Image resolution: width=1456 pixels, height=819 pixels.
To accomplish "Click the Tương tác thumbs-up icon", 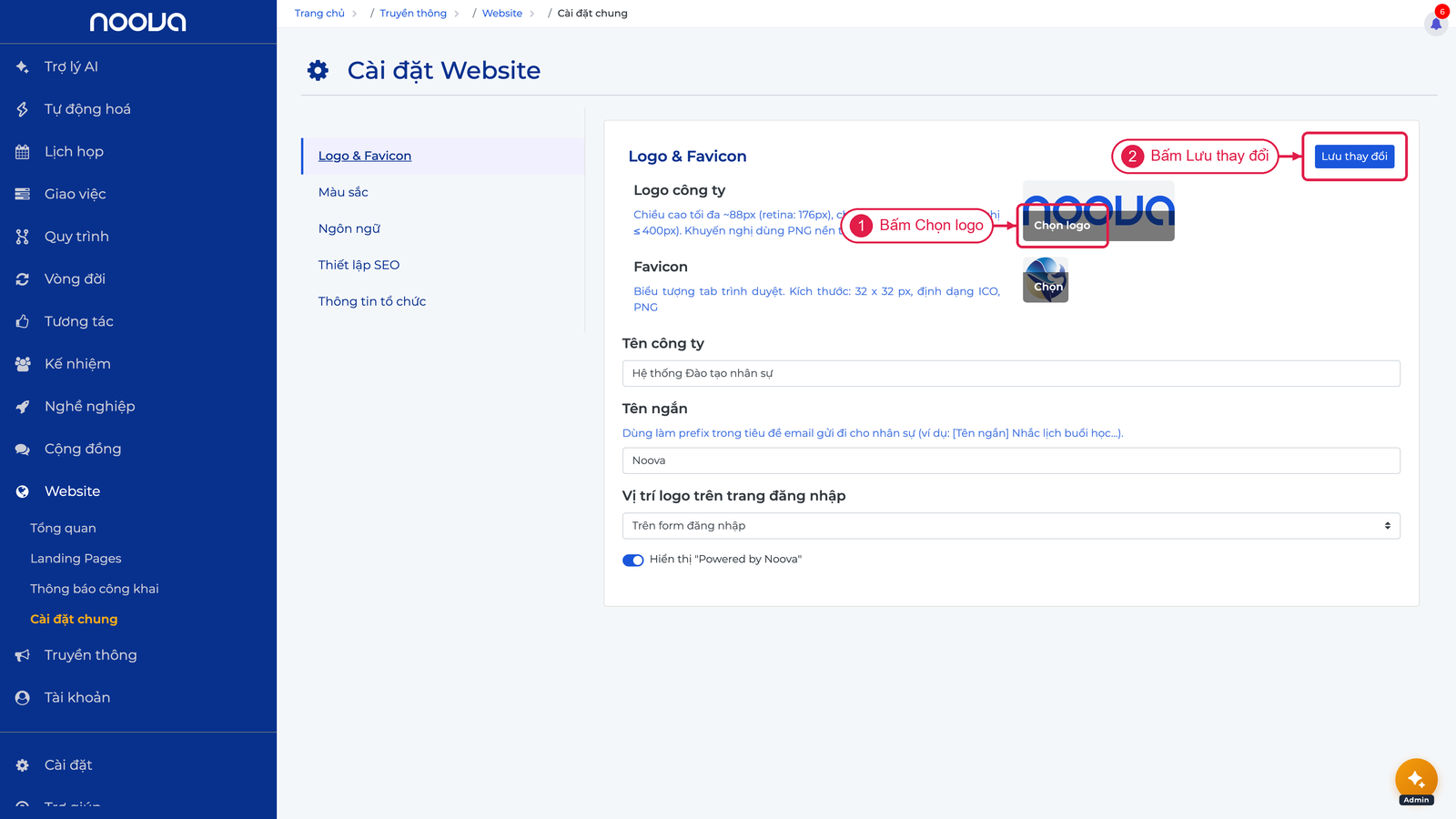I will click(x=23, y=321).
